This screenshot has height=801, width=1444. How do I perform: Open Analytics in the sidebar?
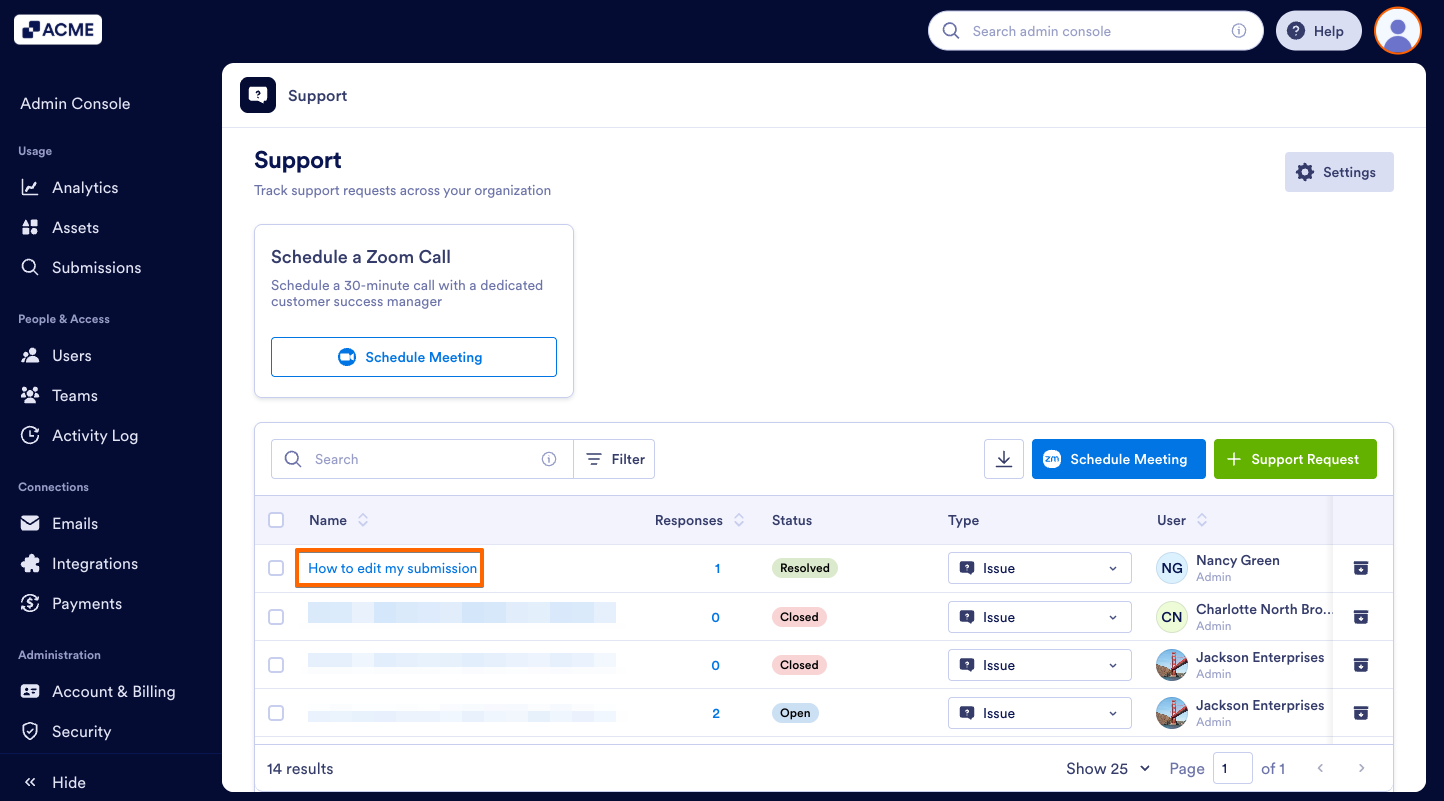[x=85, y=187]
